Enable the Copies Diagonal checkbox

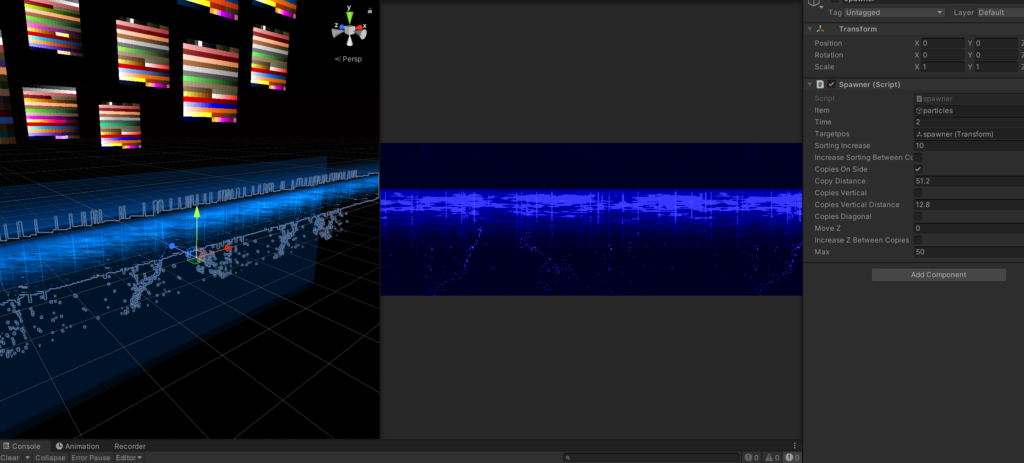(x=918, y=216)
